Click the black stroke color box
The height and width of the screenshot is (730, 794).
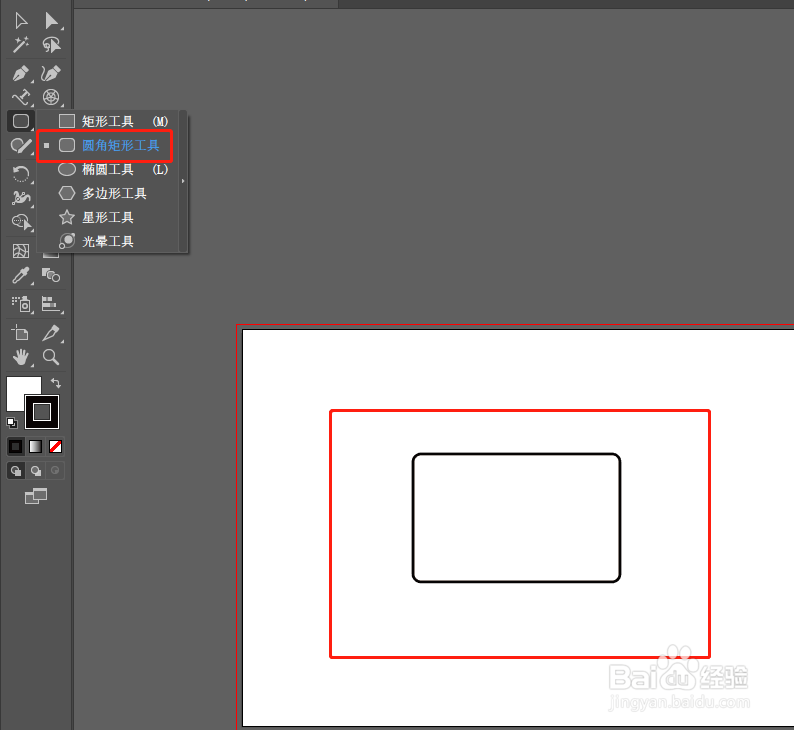(x=42, y=412)
